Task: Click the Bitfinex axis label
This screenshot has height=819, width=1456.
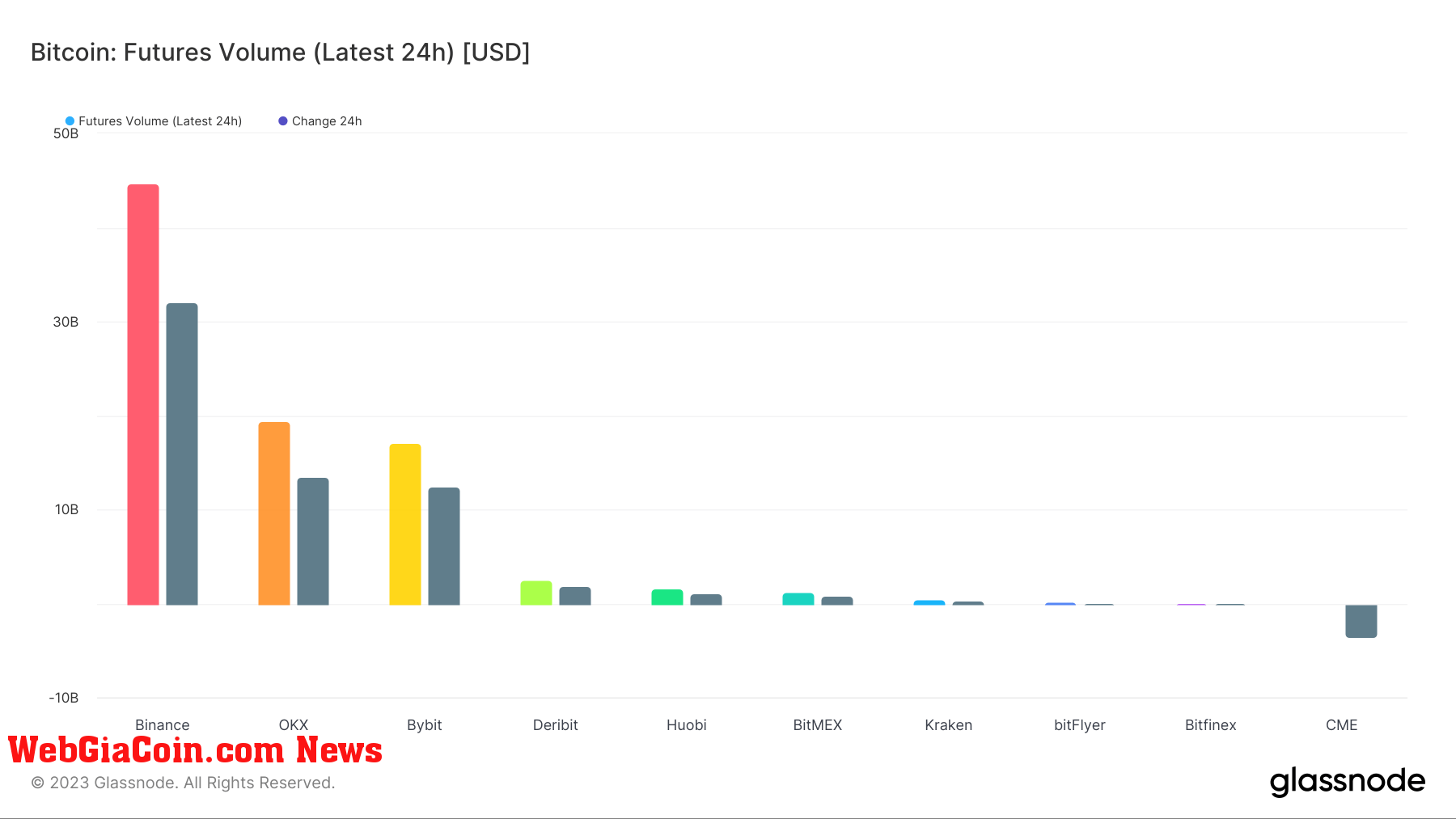Action: (x=1211, y=725)
